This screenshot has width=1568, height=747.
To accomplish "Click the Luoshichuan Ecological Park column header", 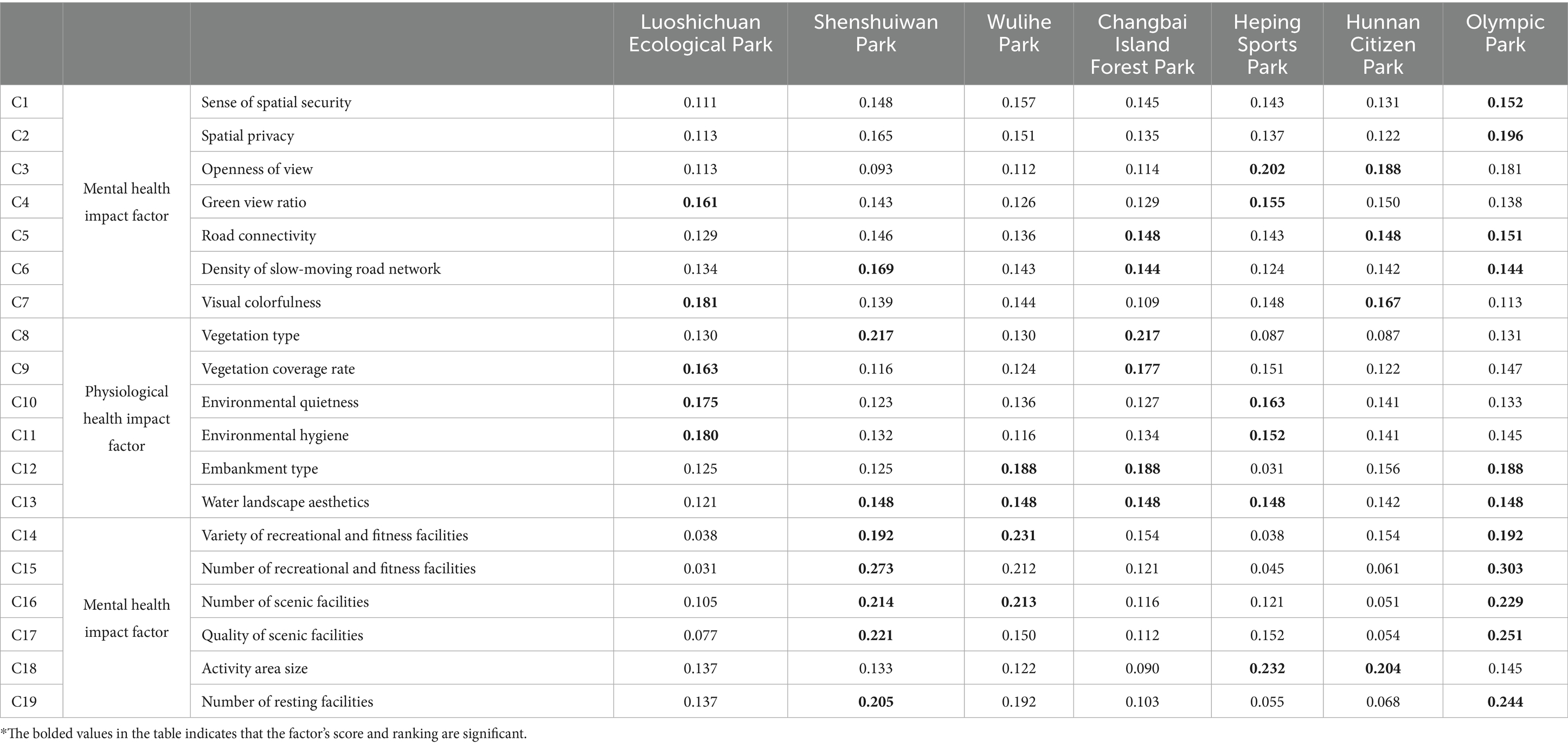I will (x=700, y=34).
